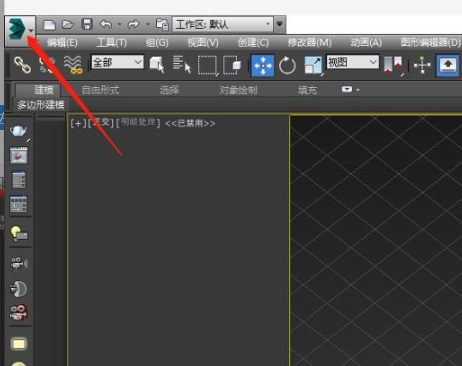This screenshot has height=366, width=462.
Task: Open the undo history dropdown arrow
Action: 119,24
